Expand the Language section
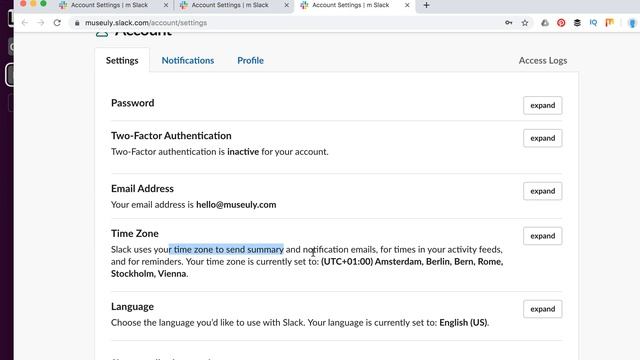 [x=542, y=309]
